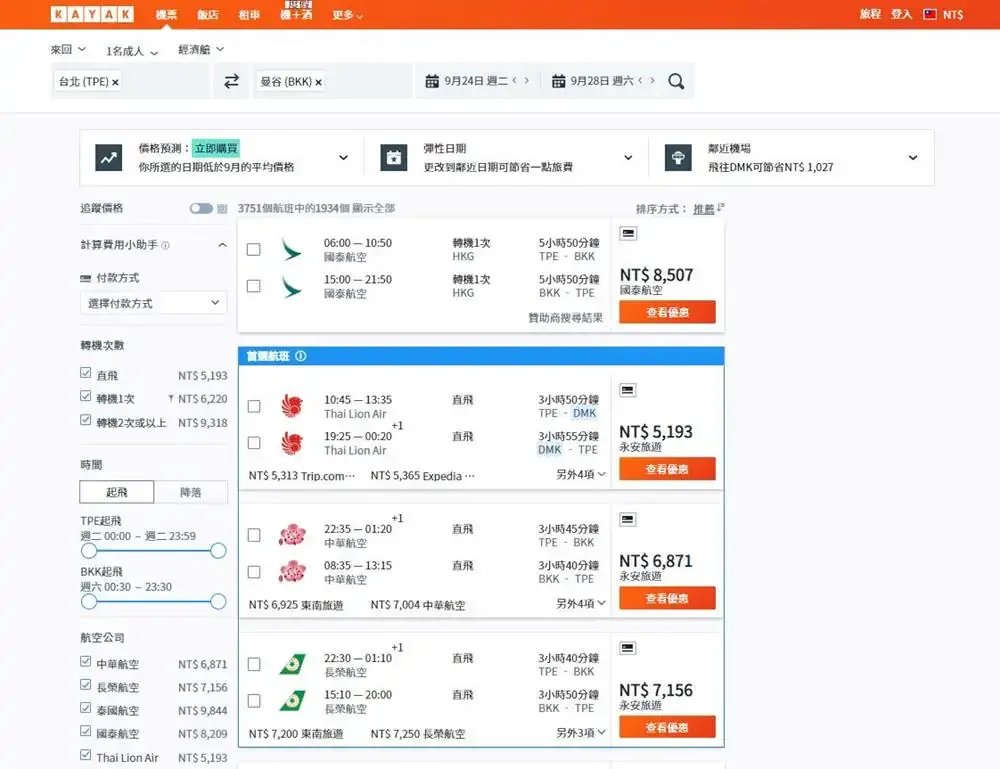Image resolution: width=1000 pixels, height=769 pixels.
Task: Open the 租車 car rental tab
Action: point(249,15)
